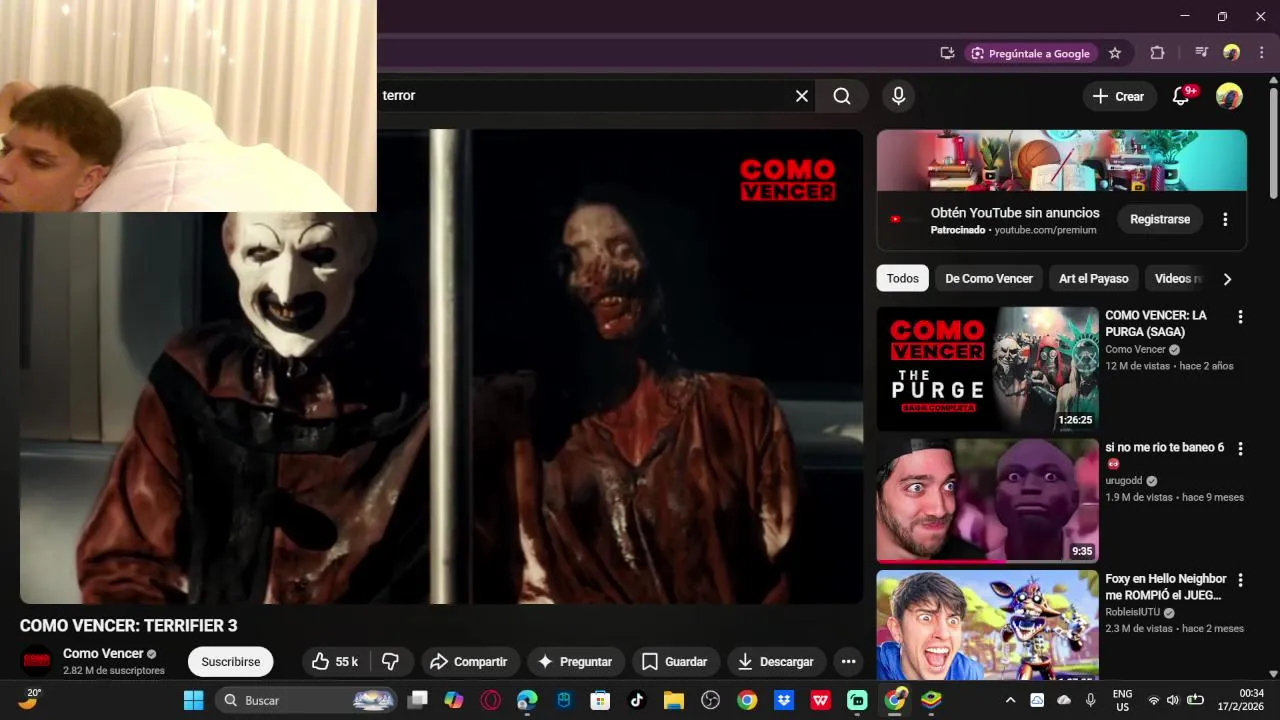Image resolution: width=1280 pixels, height=720 pixels.
Task: Open the Foxy en Hello Neighbor thumbnail
Action: [x=988, y=625]
